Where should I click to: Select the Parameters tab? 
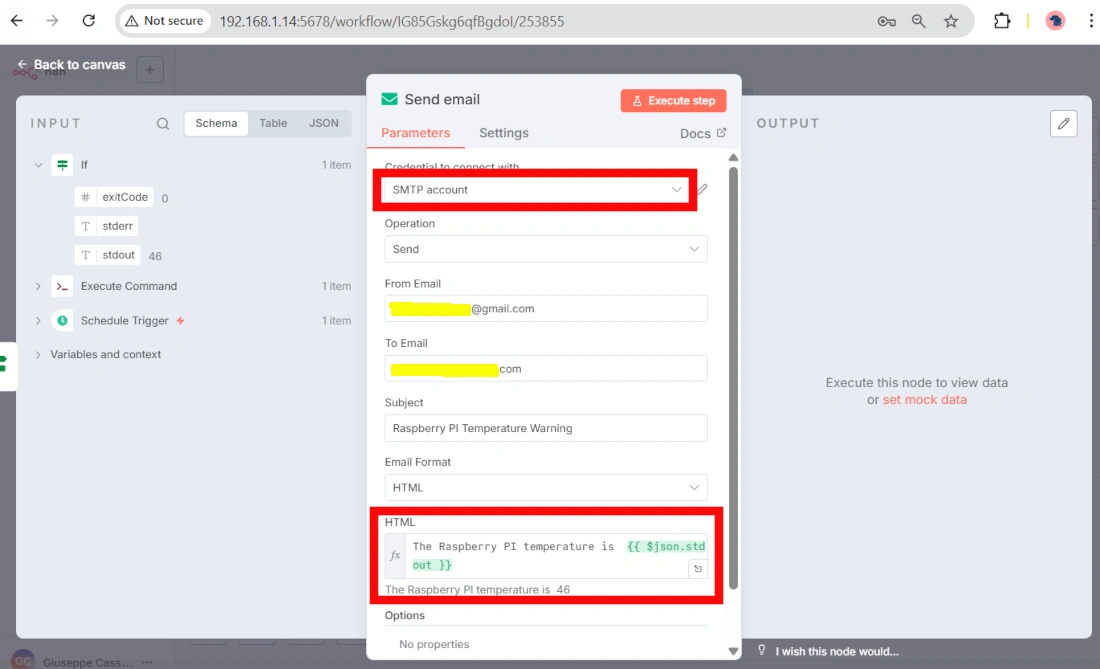(415, 133)
